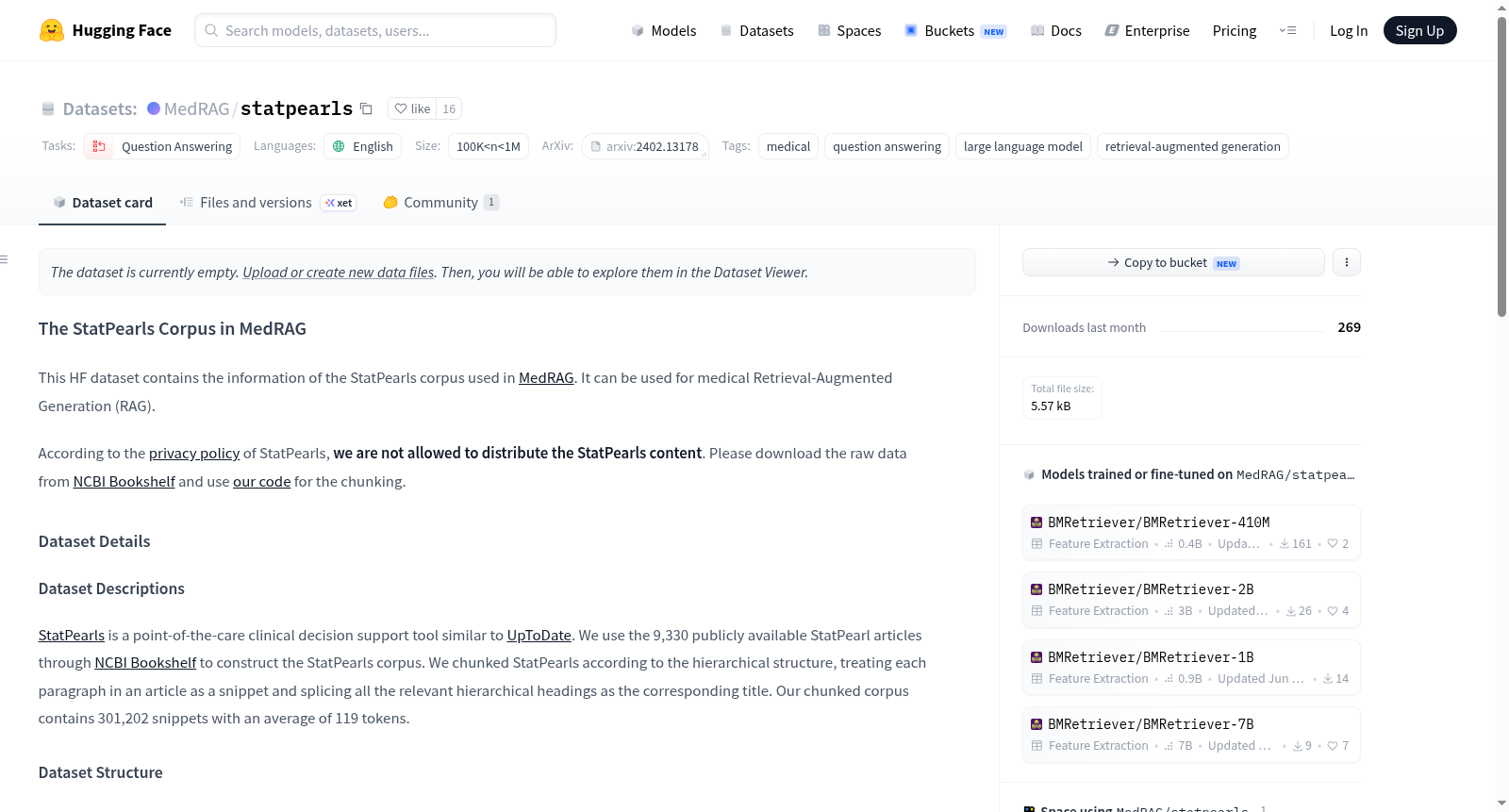Click the heart like button
This screenshot has width=1509, height=812.
pyautogui.click(x=412, y=108)
